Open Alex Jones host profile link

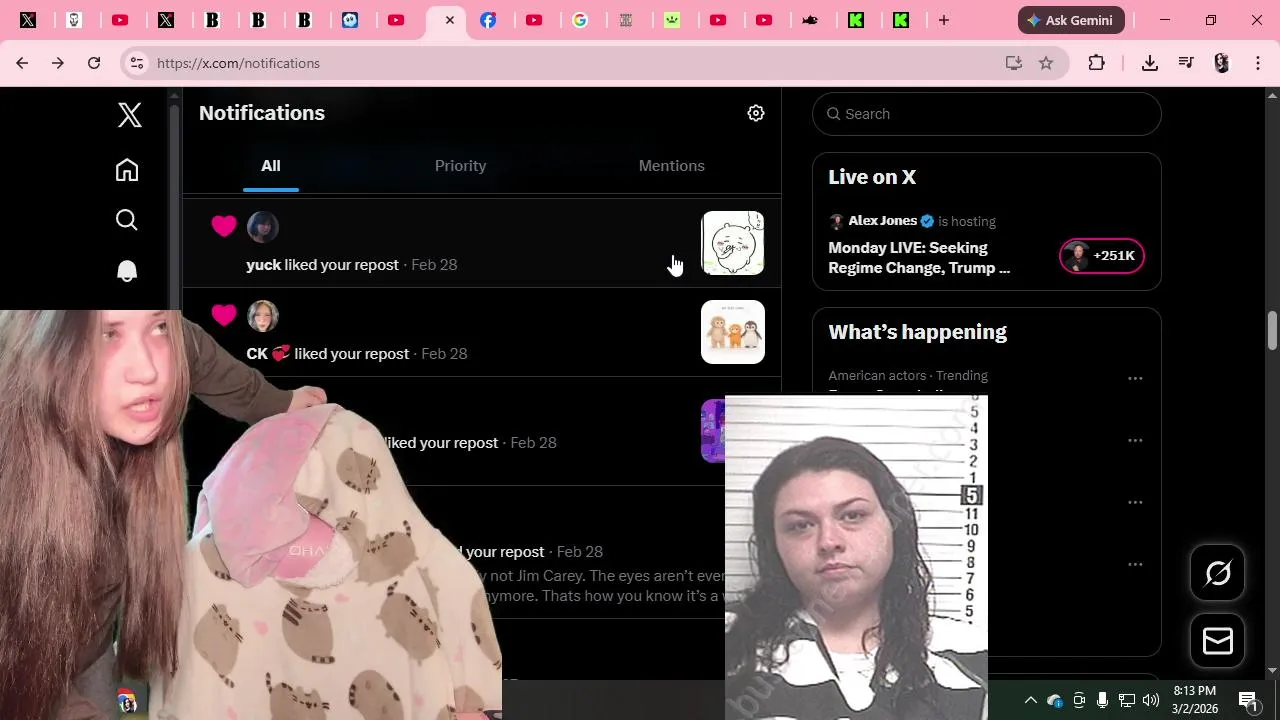(882, 221)
